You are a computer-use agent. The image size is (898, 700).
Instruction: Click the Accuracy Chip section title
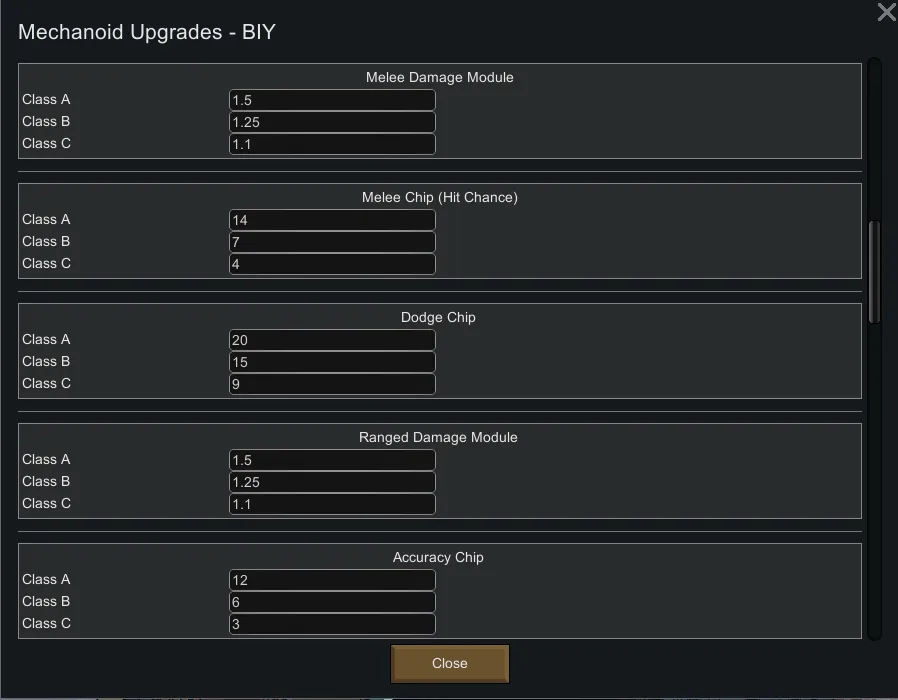438,557
